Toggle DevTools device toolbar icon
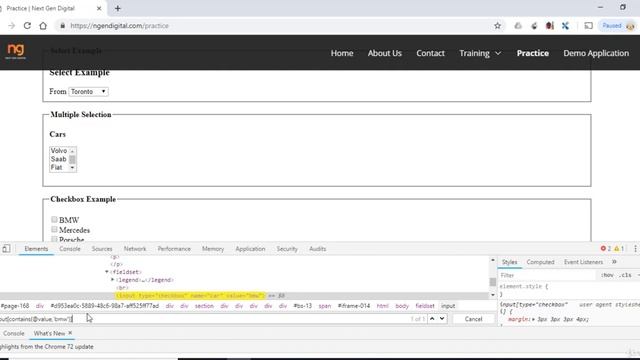The image size is (640, 360). [6, 249]
